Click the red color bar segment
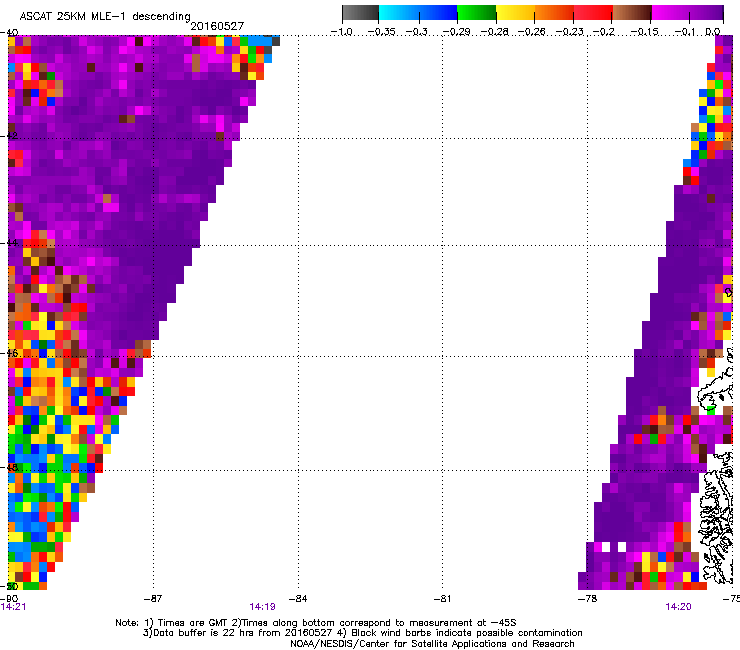 (593, 12)
